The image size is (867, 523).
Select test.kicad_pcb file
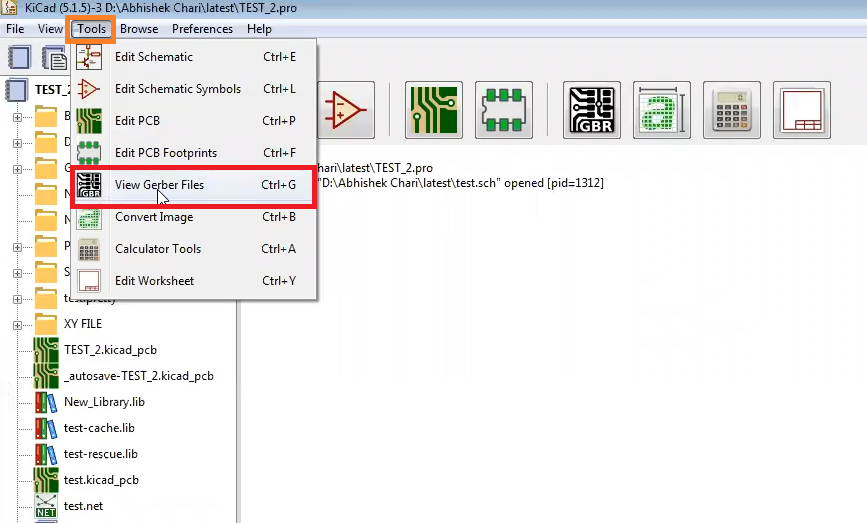[101, 480]
